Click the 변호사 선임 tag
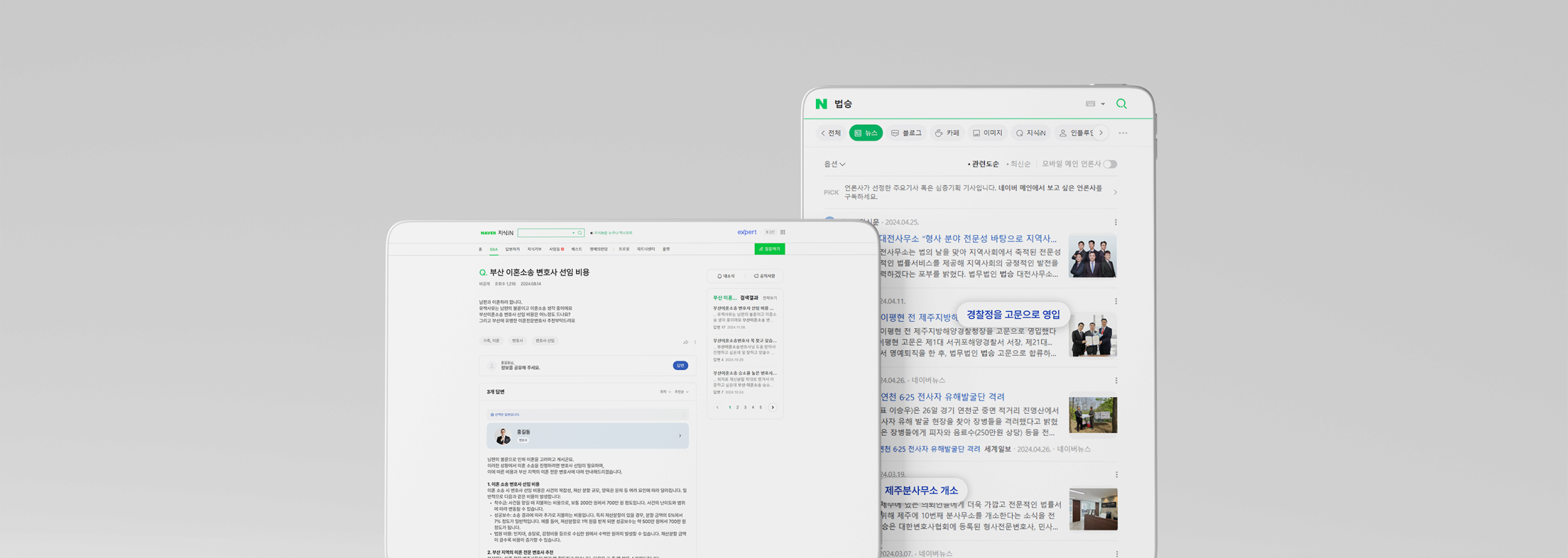 pyautogui.click(x=545, y=341)
